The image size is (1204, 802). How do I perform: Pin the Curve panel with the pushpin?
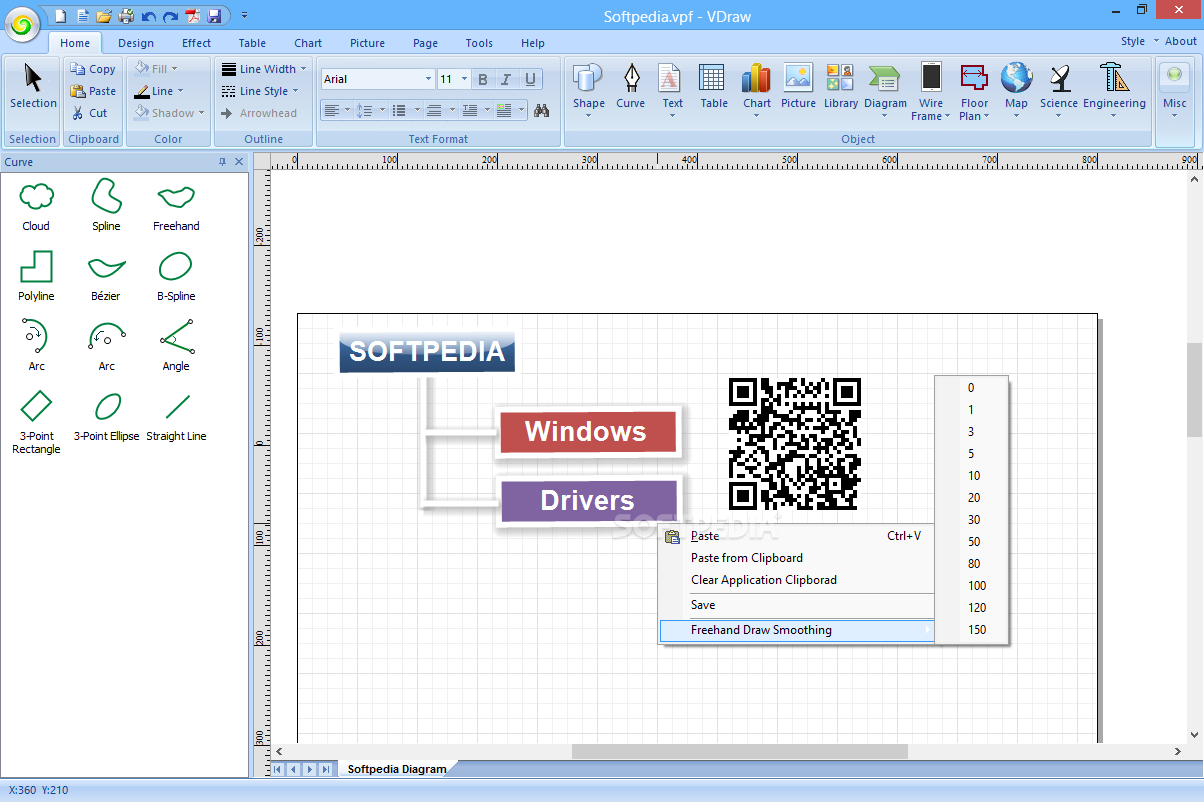[222, 162]
